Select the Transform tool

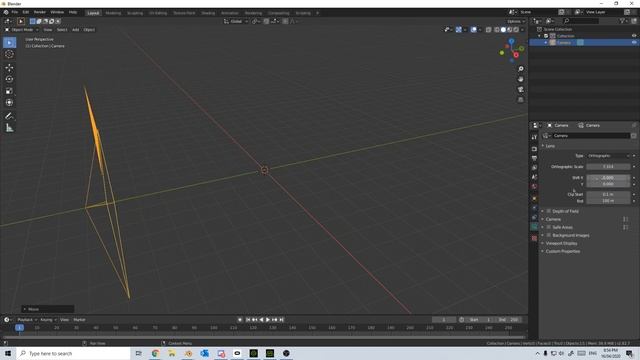pos(9,102)
